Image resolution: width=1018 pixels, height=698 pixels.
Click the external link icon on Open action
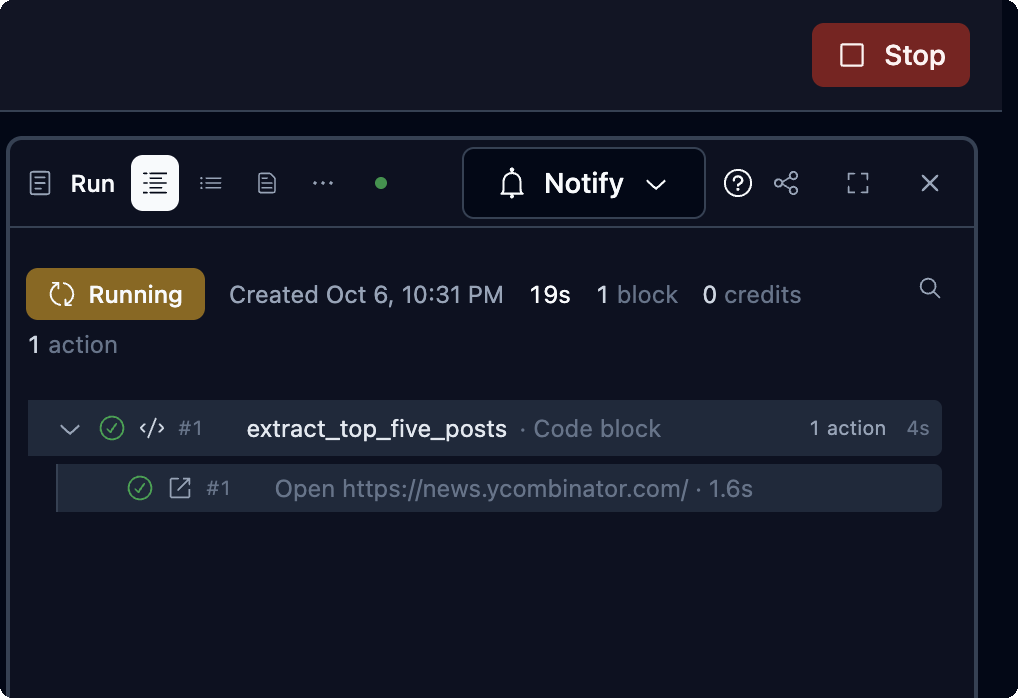180,488
